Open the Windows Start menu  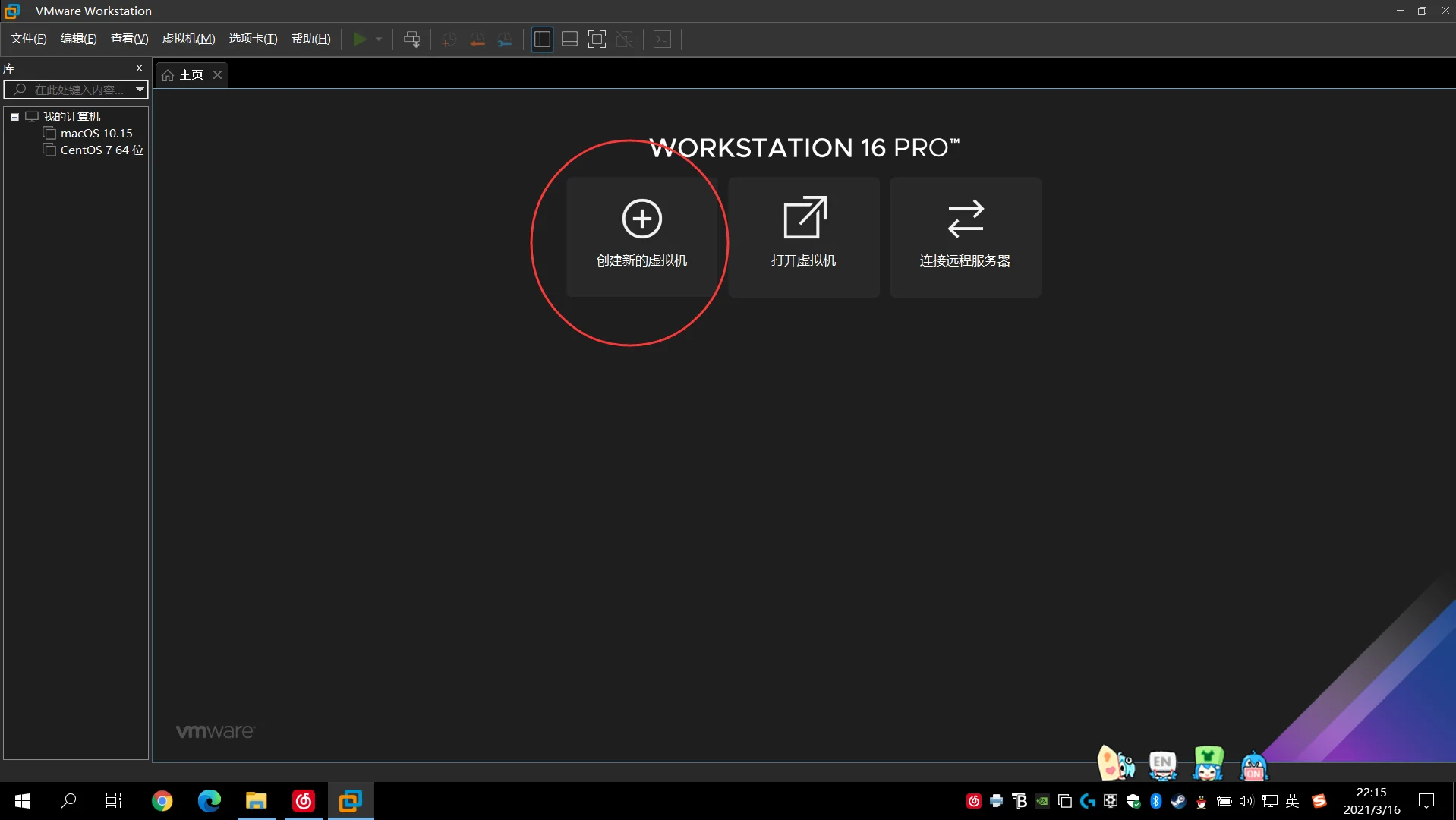pyautogui.click(x=23, y=801)
